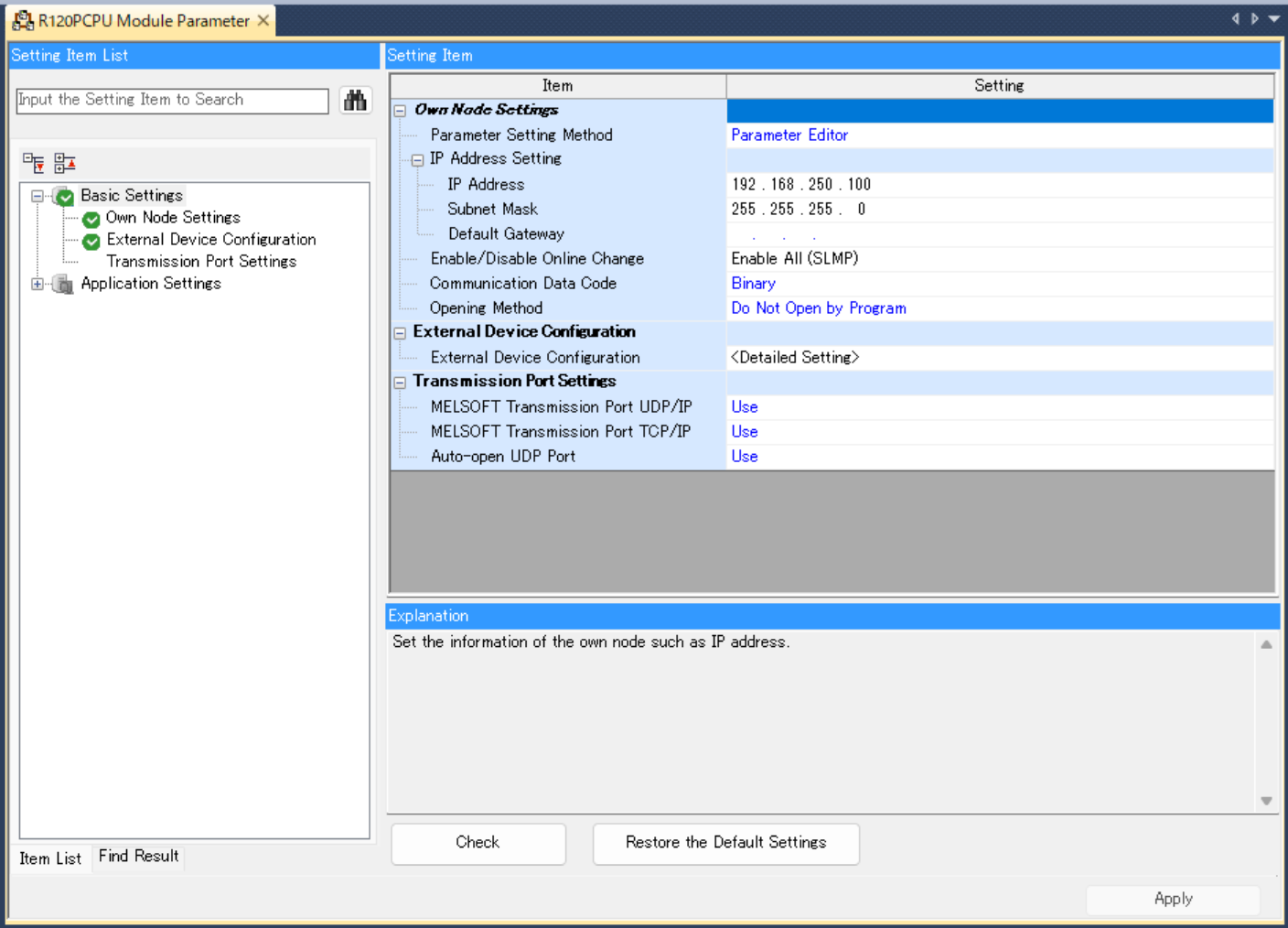This screenshot has height=928, width=1288.
Task: Click the Parameter Setting Method row label
Action: click(x=521, y=135)
